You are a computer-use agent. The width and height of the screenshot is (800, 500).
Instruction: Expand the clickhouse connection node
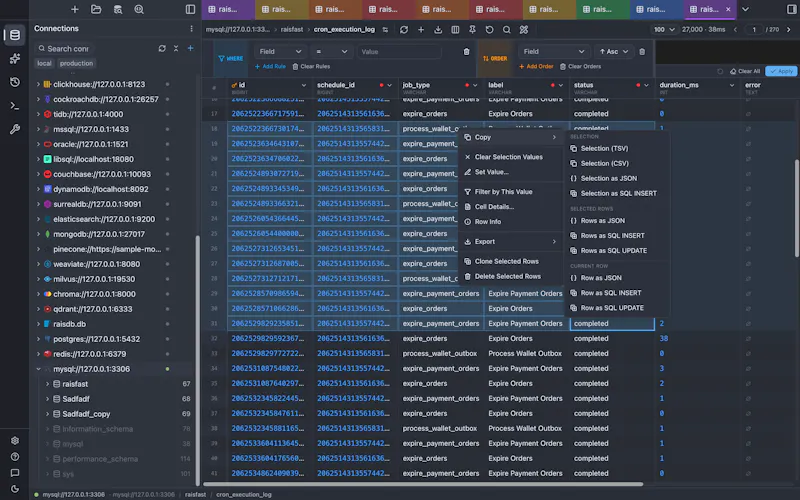(x=38, y=84)
